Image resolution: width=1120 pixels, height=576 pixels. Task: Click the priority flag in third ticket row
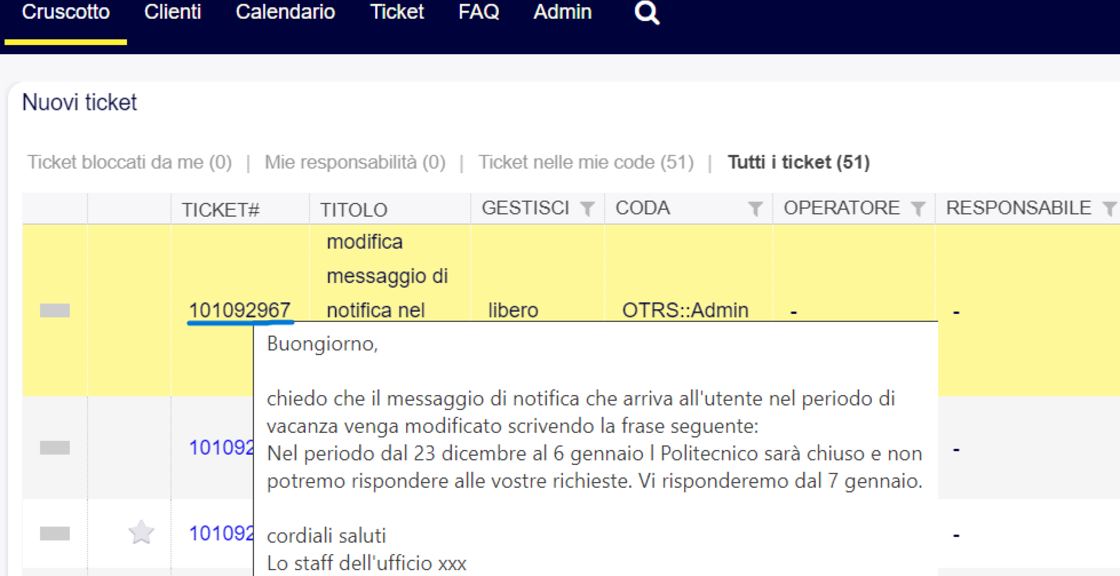pyautogui.click(x=55, y=534)
